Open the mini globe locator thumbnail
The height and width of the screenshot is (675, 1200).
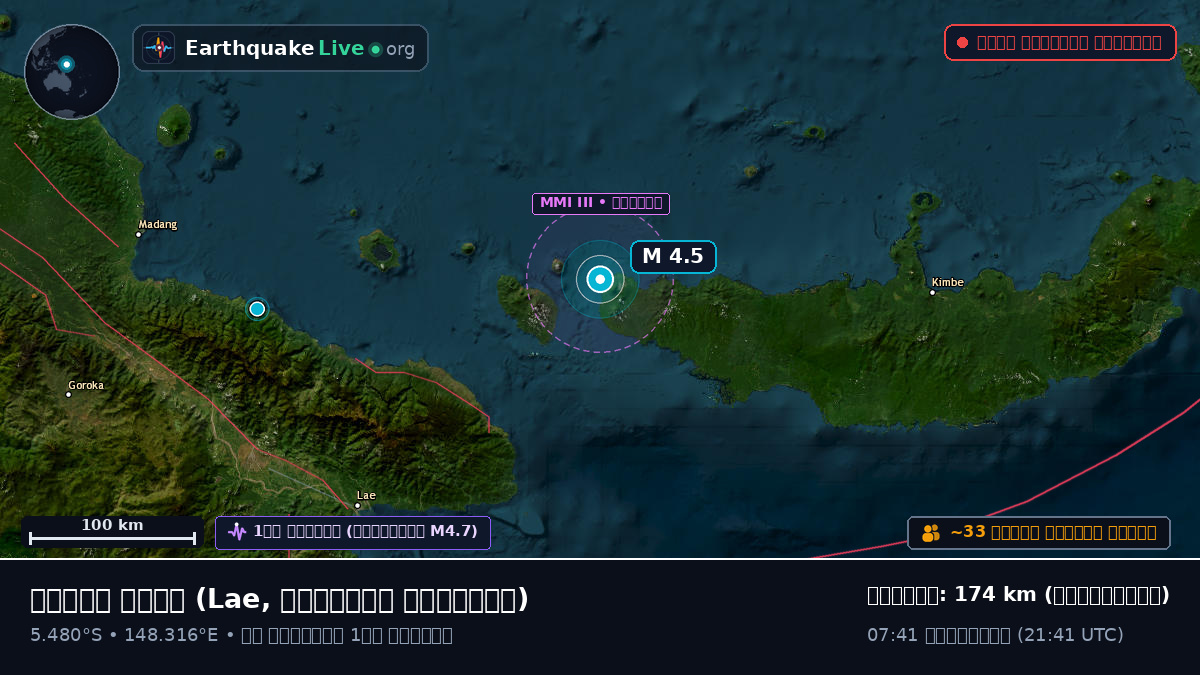(72, 72)
